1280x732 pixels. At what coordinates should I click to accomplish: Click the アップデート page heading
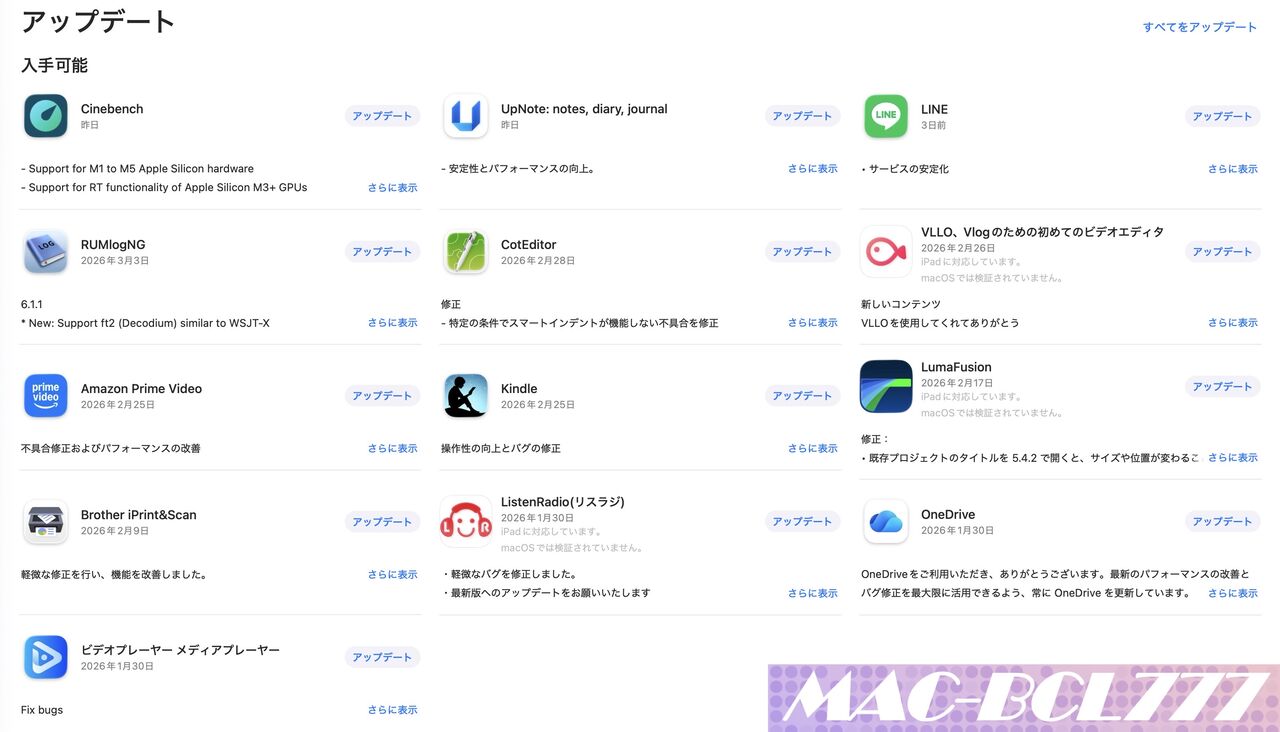pos(98,21)
